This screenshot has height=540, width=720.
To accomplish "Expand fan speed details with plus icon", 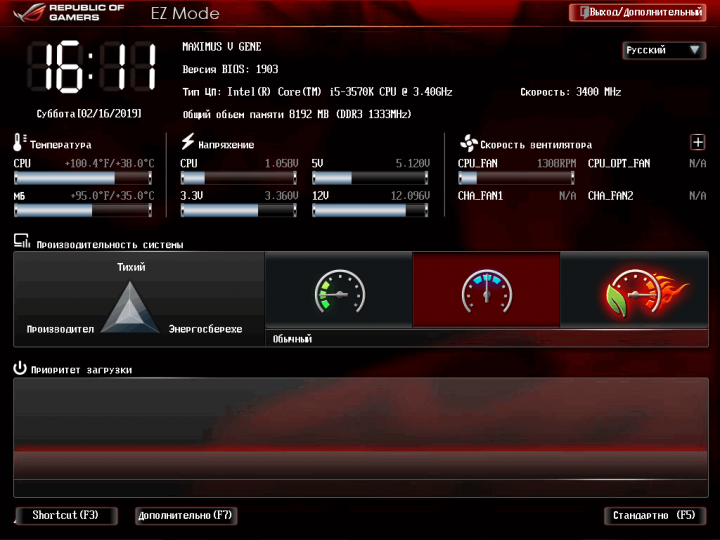I will tap(698, 142).
